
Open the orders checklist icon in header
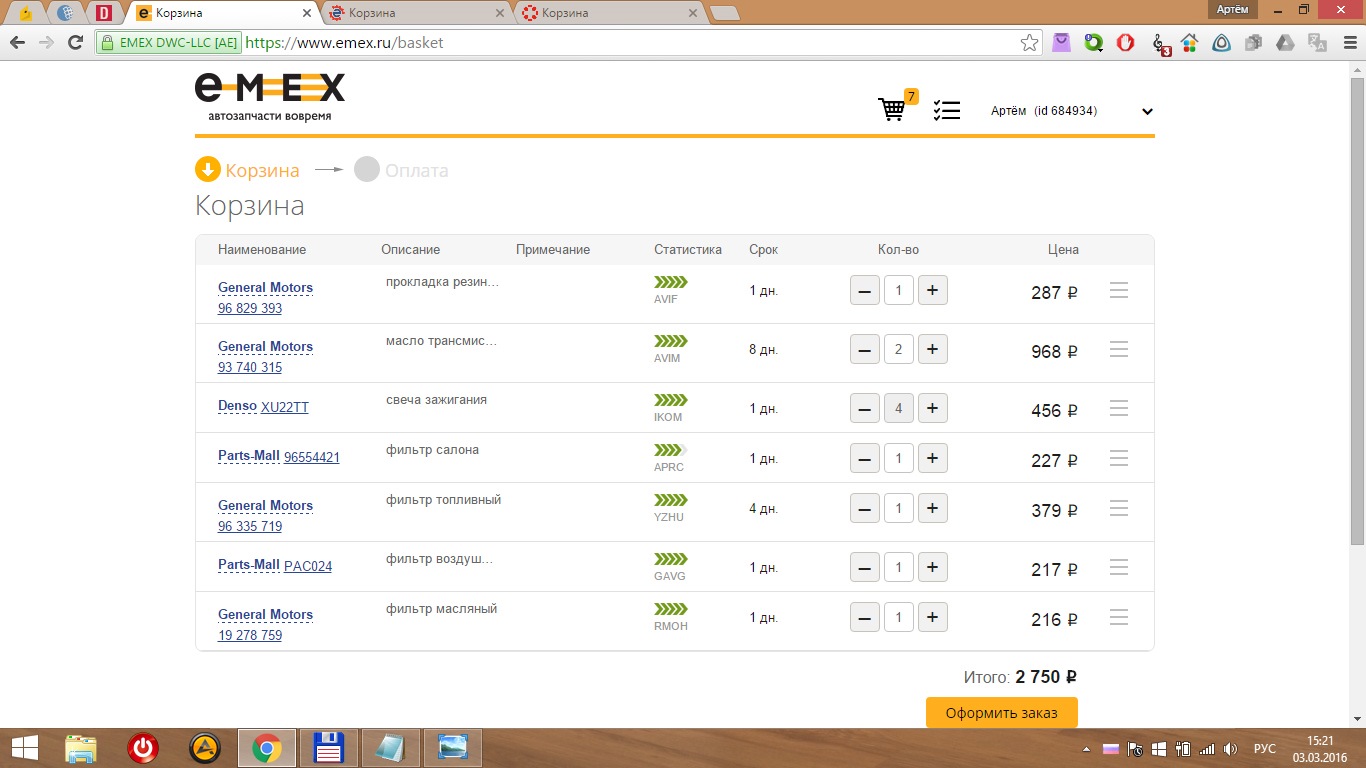(x=946, y=110)
